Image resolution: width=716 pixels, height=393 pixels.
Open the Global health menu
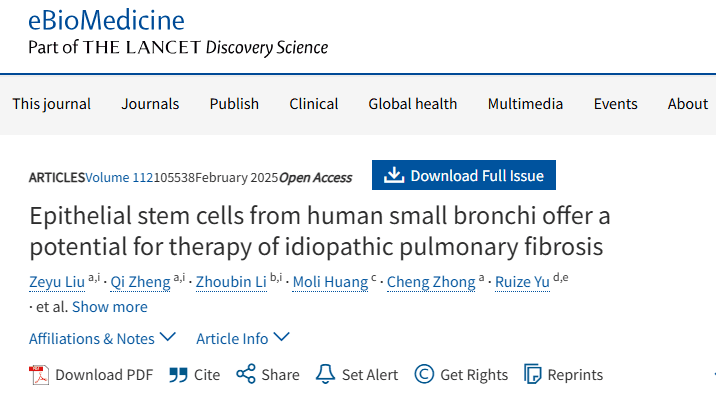point(413,104)
